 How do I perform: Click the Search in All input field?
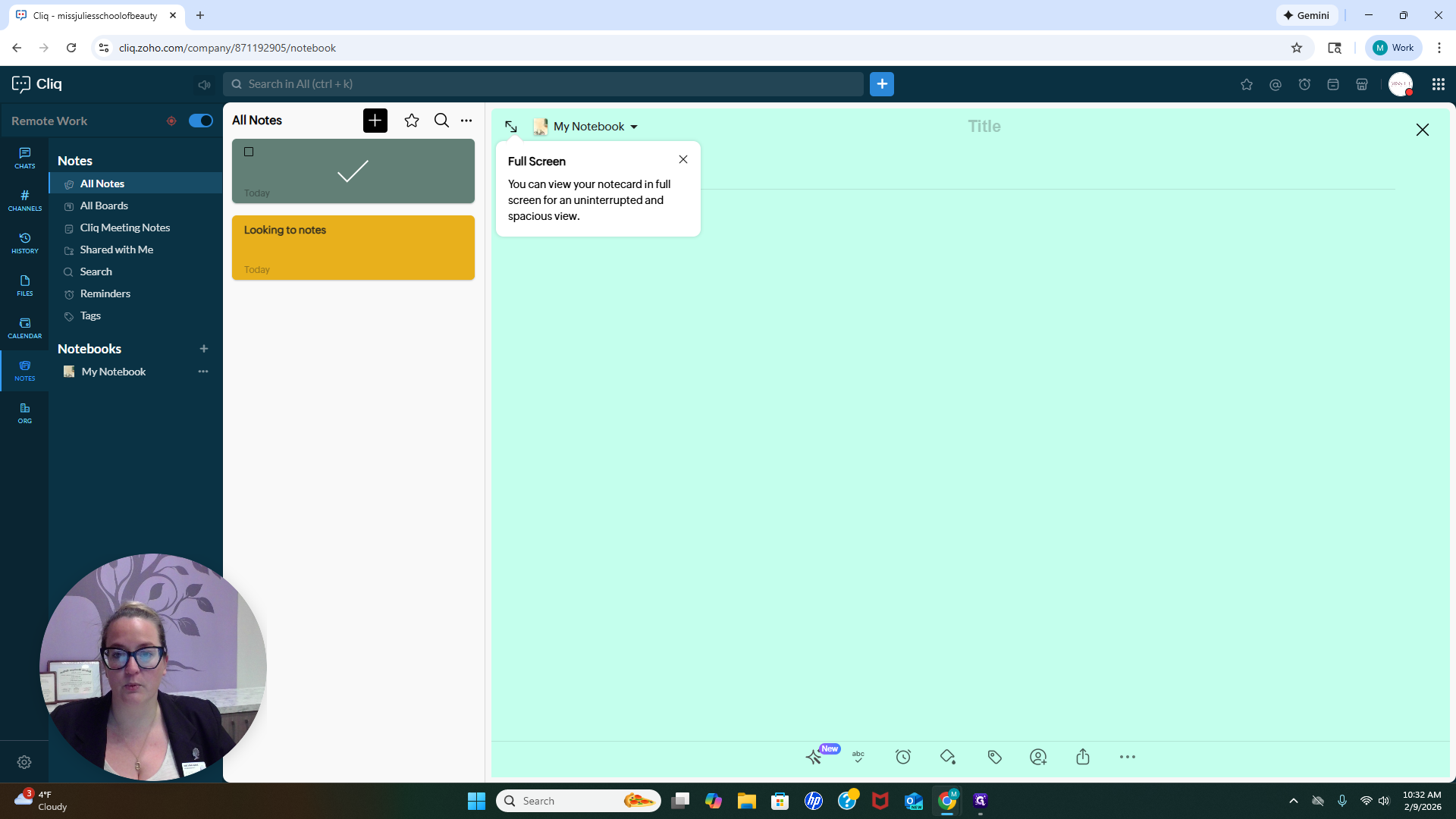coord(544,84)
